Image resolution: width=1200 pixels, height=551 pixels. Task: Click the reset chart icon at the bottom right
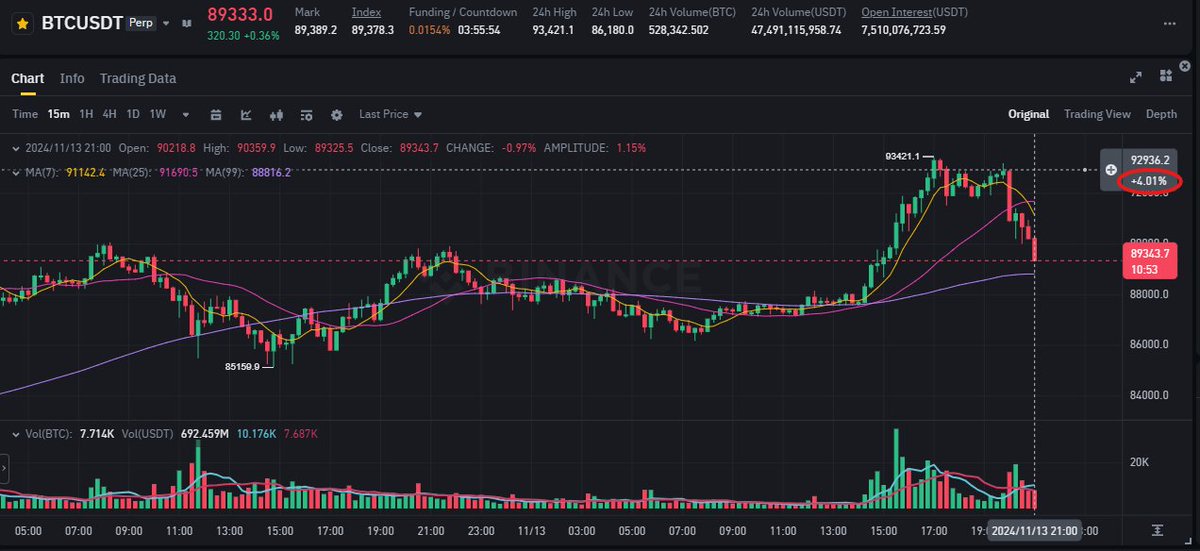[1158, 529]
